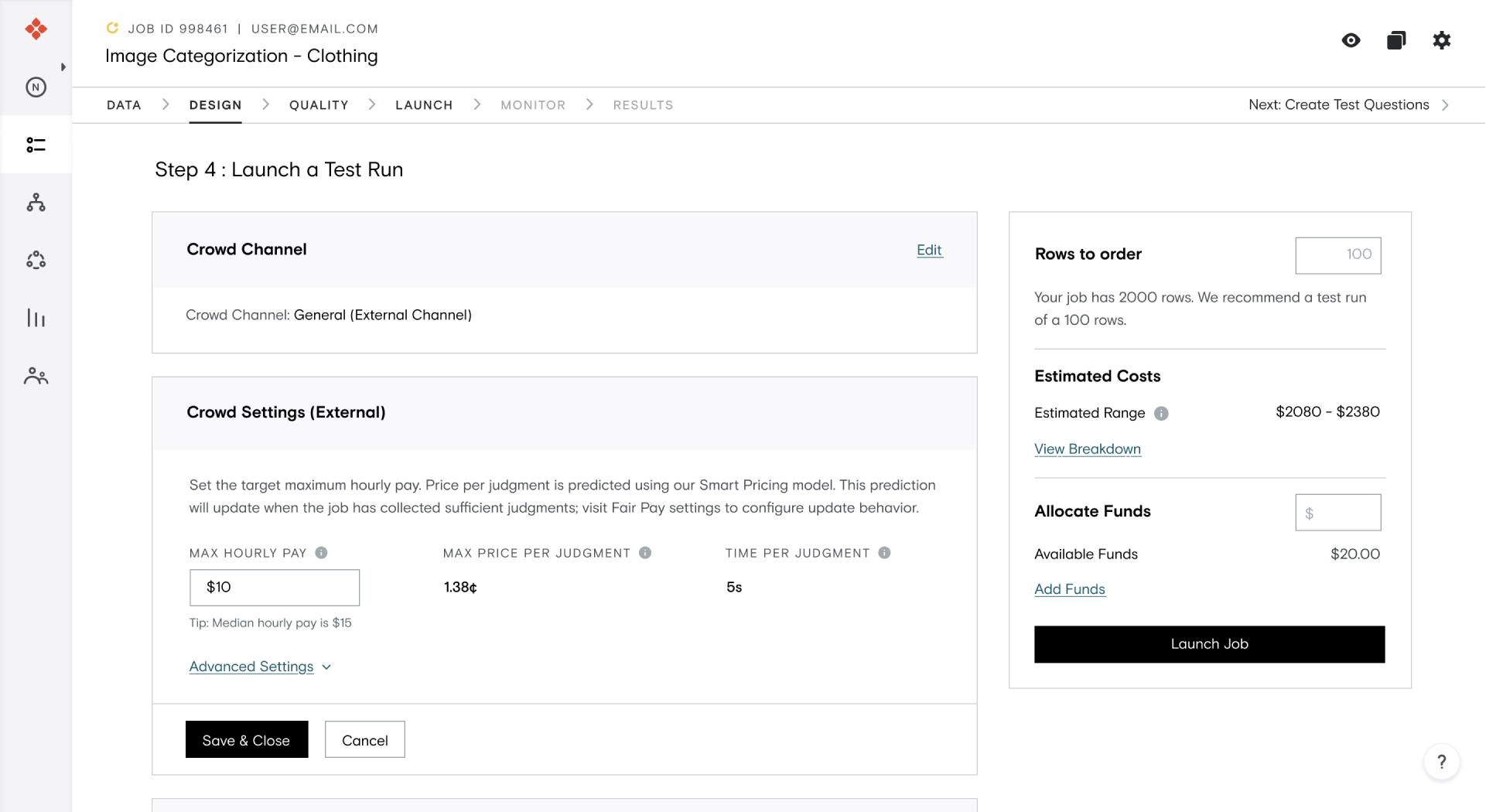1486x812 pixels.
Task: Click Add Funds link
Action: 1070,589
